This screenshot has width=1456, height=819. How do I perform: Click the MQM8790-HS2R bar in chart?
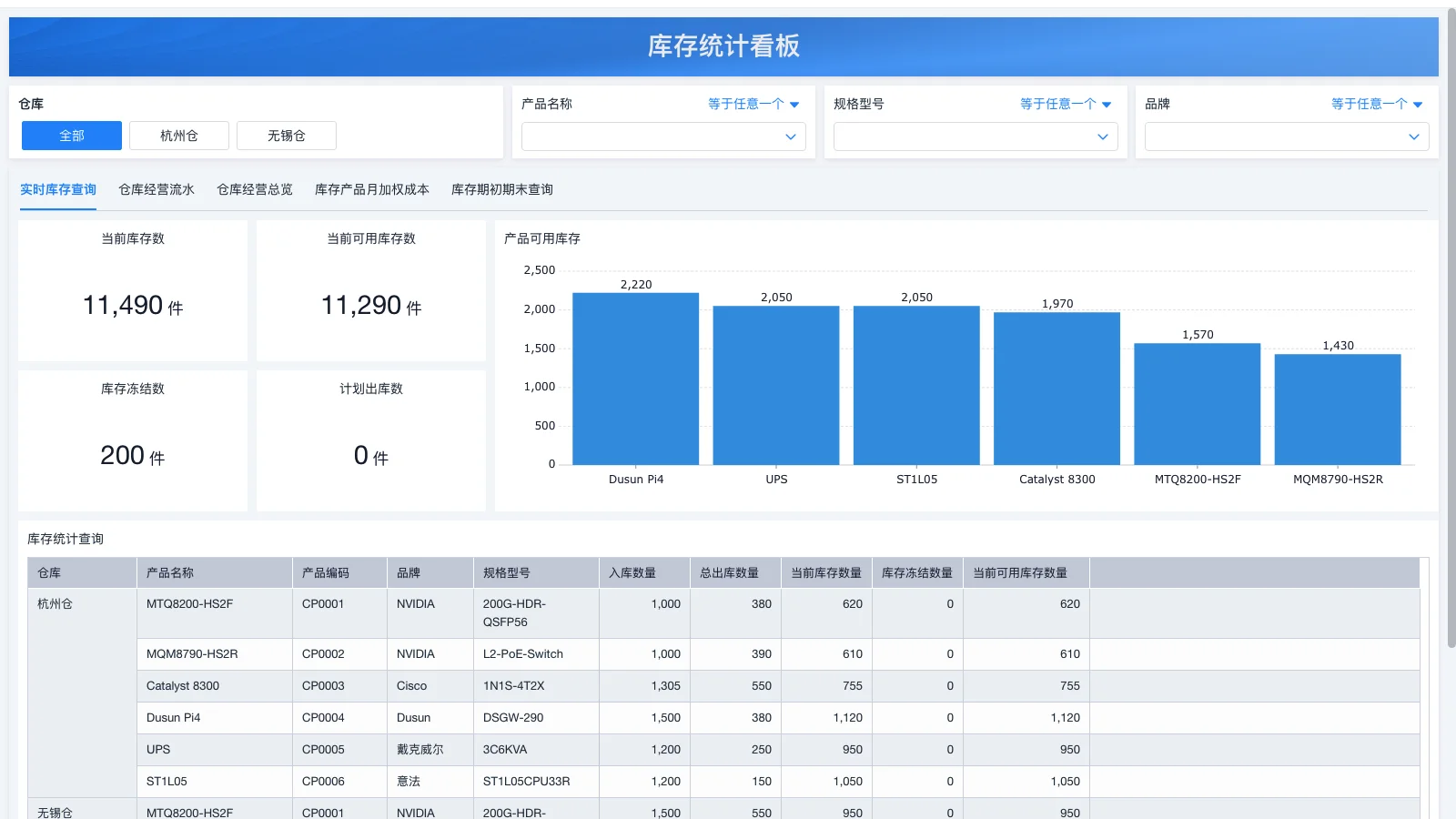[1337, 409]
